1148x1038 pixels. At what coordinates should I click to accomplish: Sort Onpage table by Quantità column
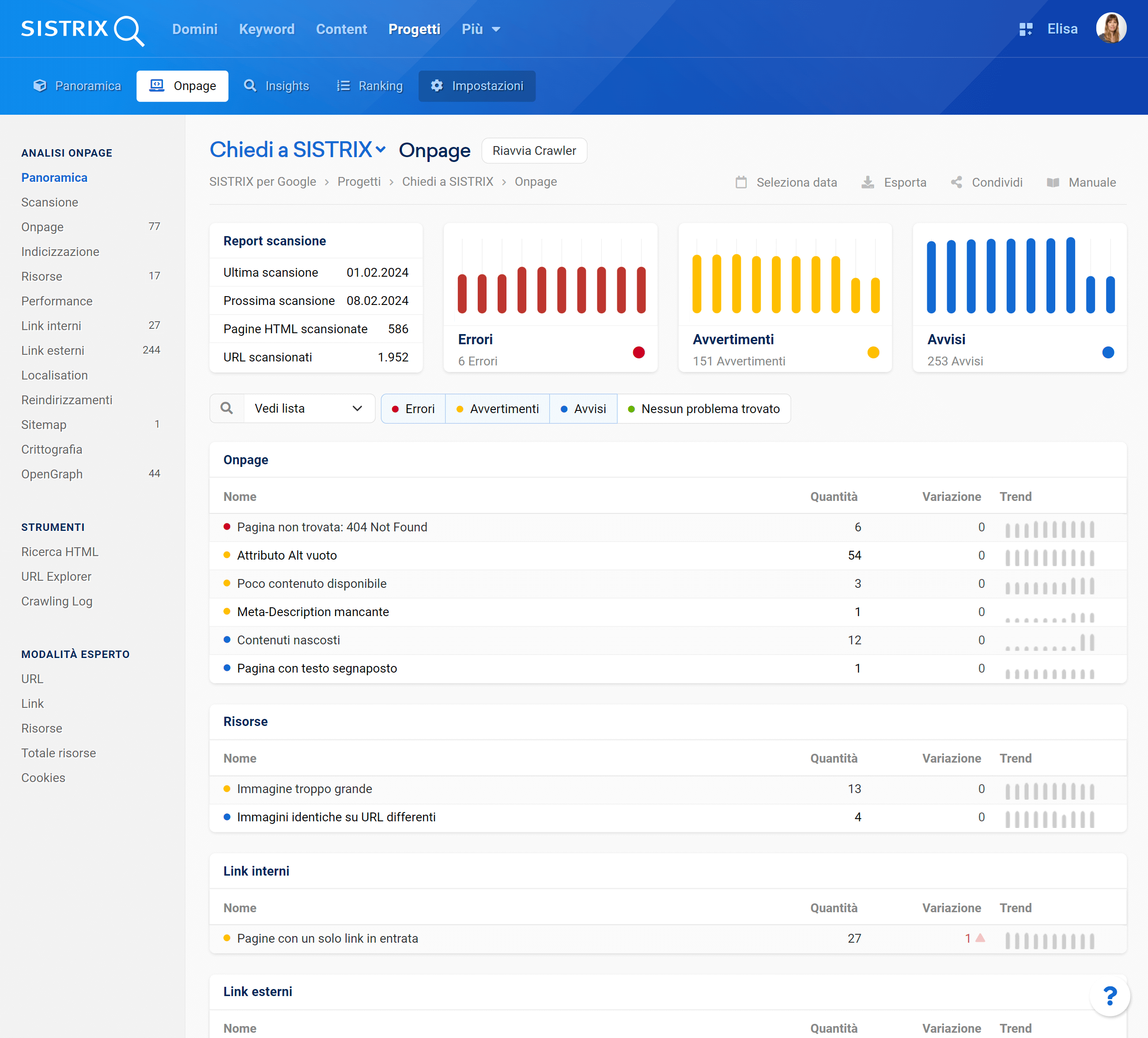point(834,496)
